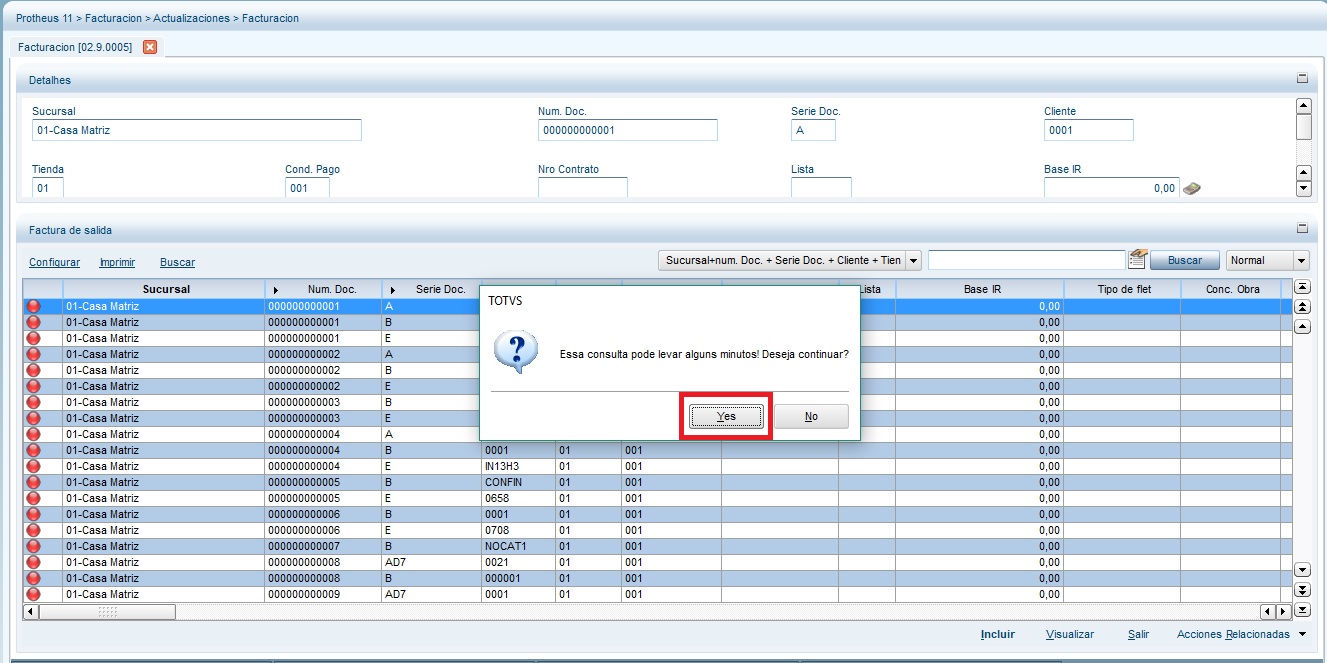This screenshot has height=663, width=1327.
Task: Open the Sucursal+num. Doc. index dropdown
Action: point(789,260)
